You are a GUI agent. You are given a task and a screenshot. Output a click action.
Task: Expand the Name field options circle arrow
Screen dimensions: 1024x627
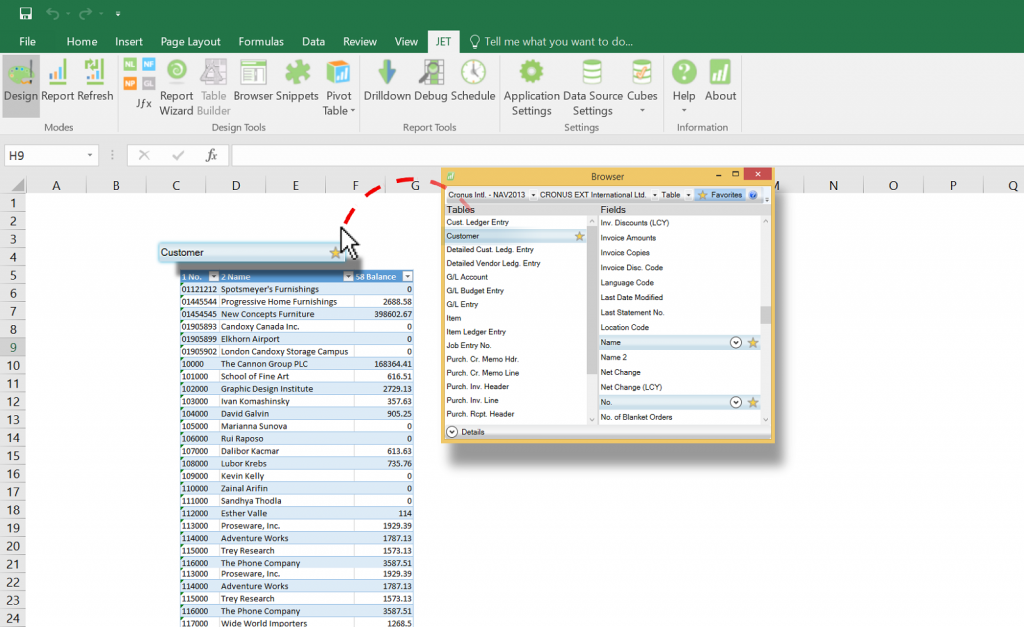[735, 342]
